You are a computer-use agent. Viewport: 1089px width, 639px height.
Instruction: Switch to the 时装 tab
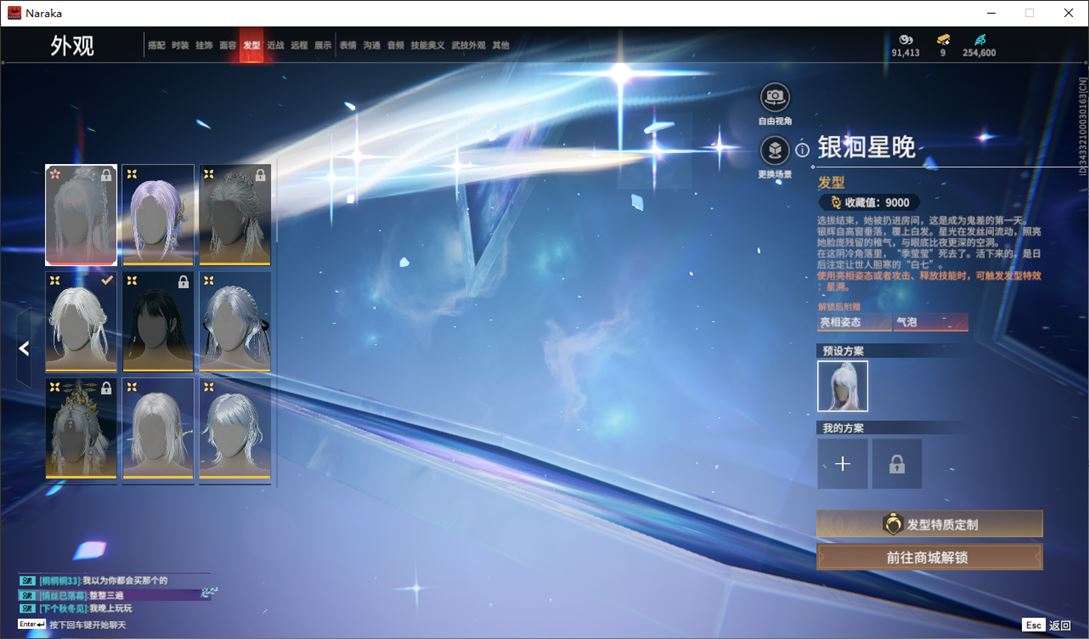click(180, 45)
